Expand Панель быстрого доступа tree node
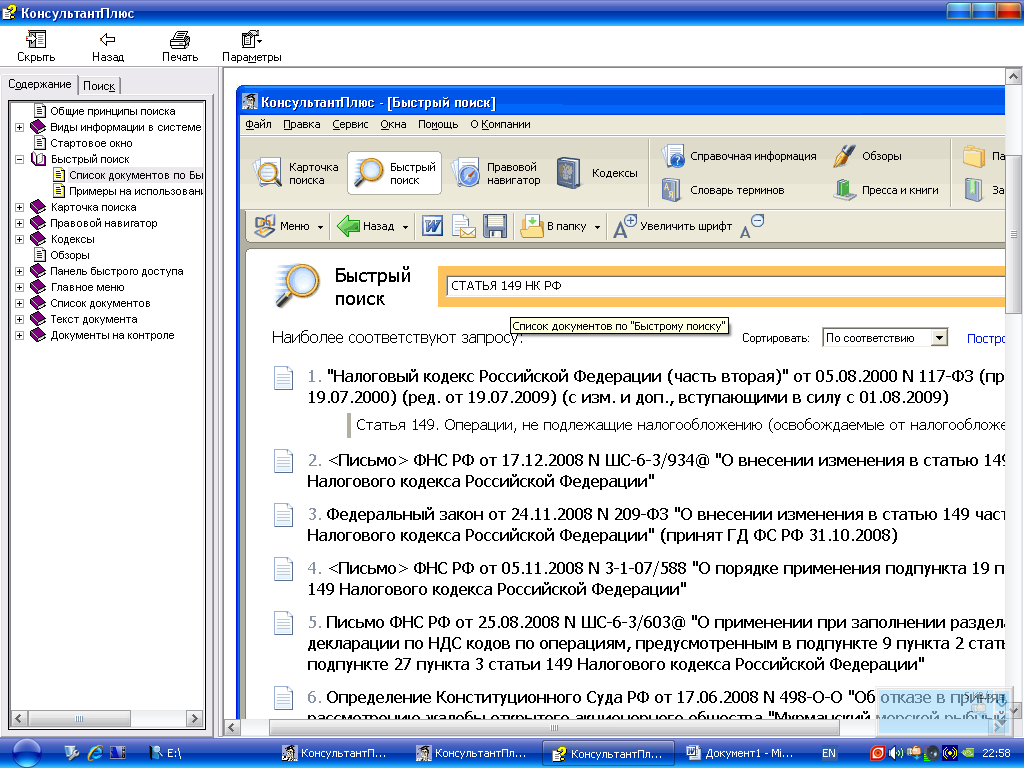Image resolution: width=1024 pixels, height=768 pixels. point(20,271)
